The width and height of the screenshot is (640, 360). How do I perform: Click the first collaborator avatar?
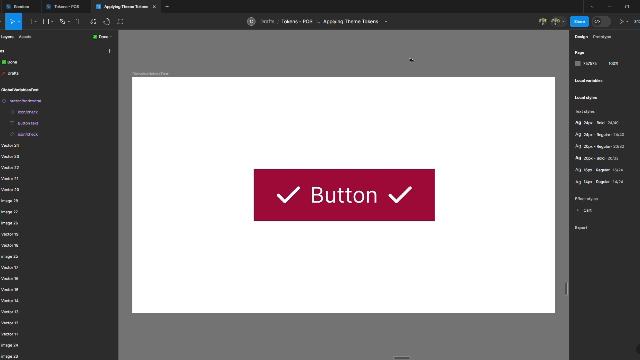coord(542,21)
